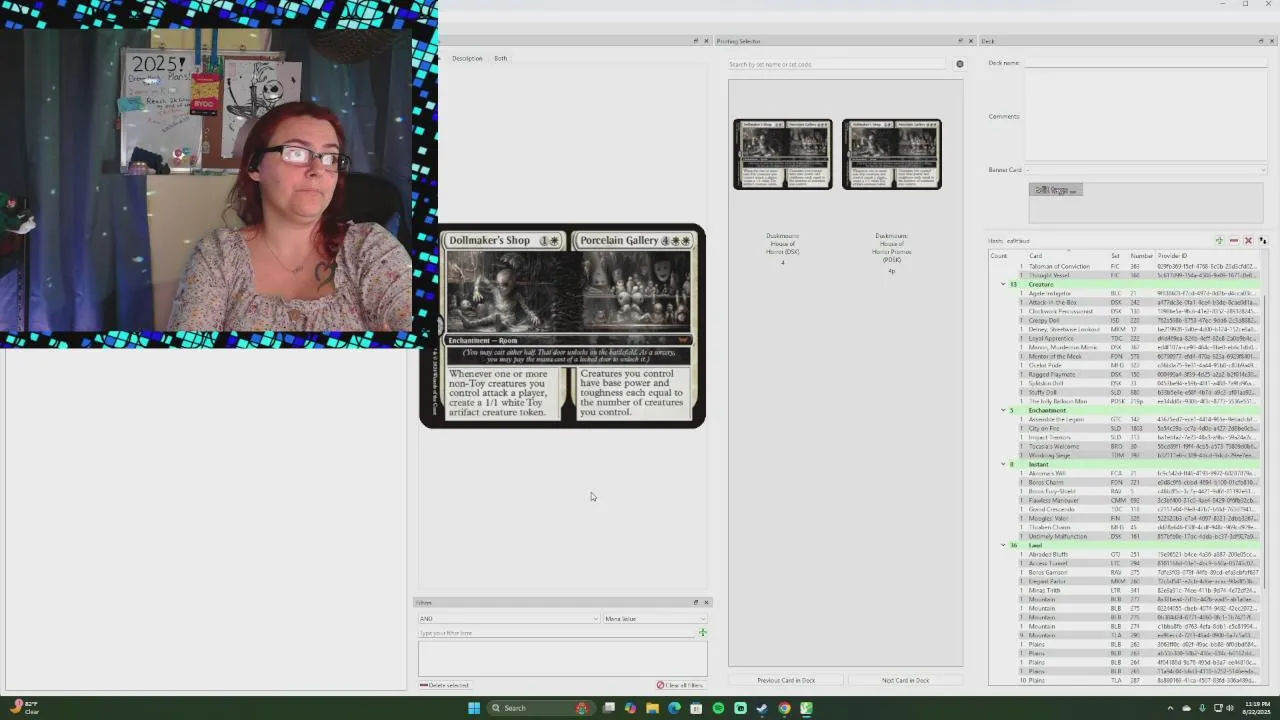Click the tag button under Banner Card

(x=1055, y=190)
